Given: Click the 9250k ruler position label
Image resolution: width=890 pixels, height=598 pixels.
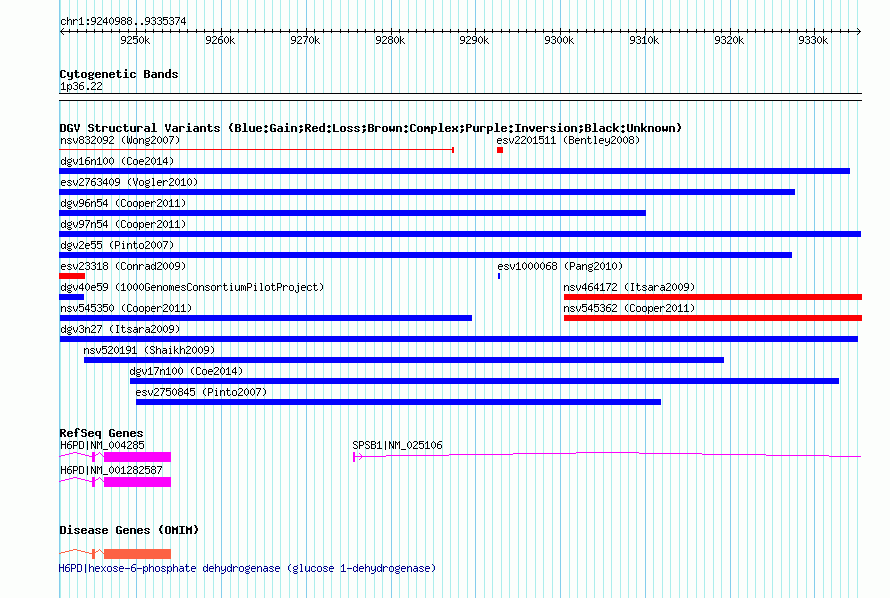Looking at the screenshot, I should coord(135,40).
